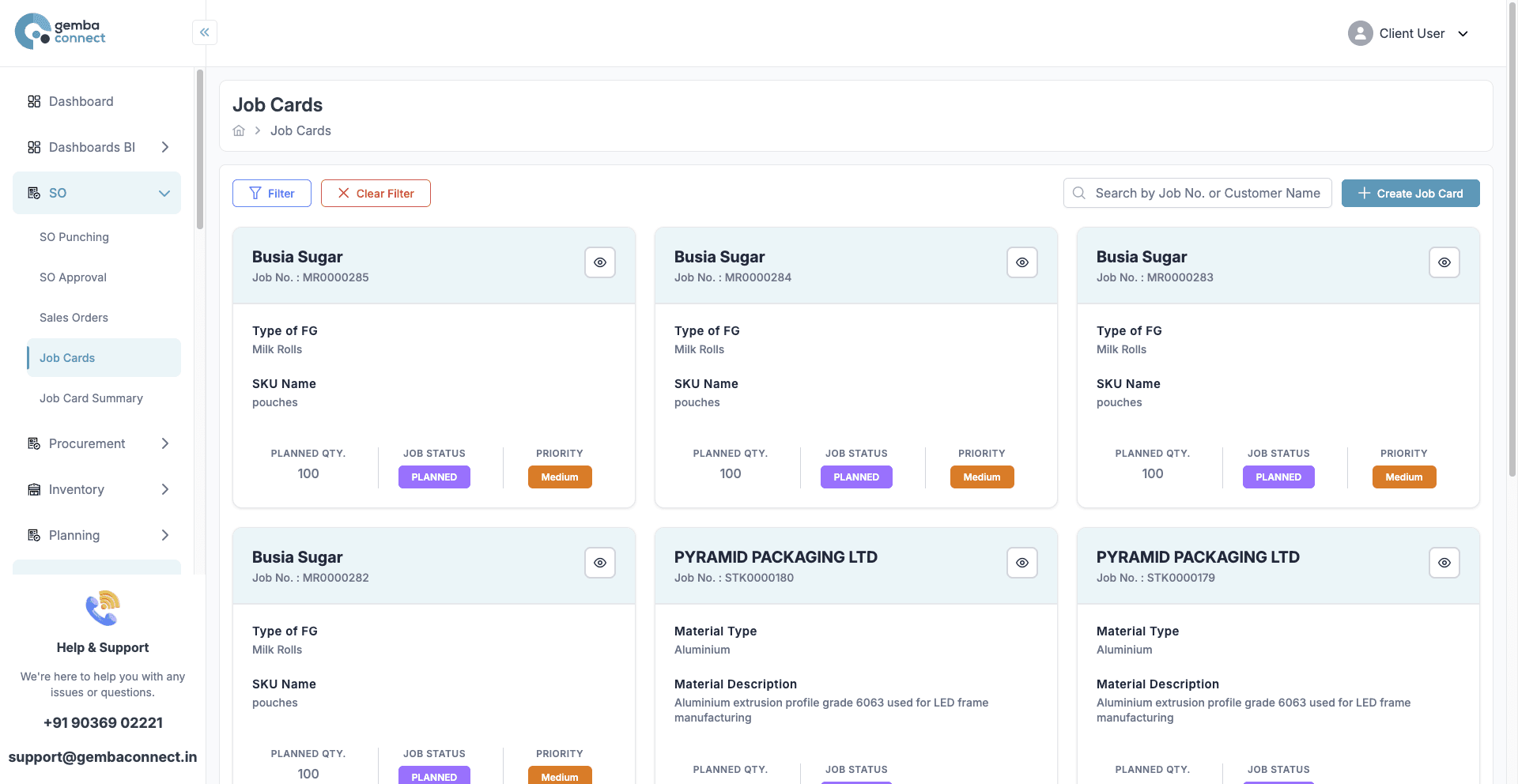This screenshot has width=1518, height=784.
Task: Click the Job Cards breadcrumb link
Action: click(x=300, y=130)
